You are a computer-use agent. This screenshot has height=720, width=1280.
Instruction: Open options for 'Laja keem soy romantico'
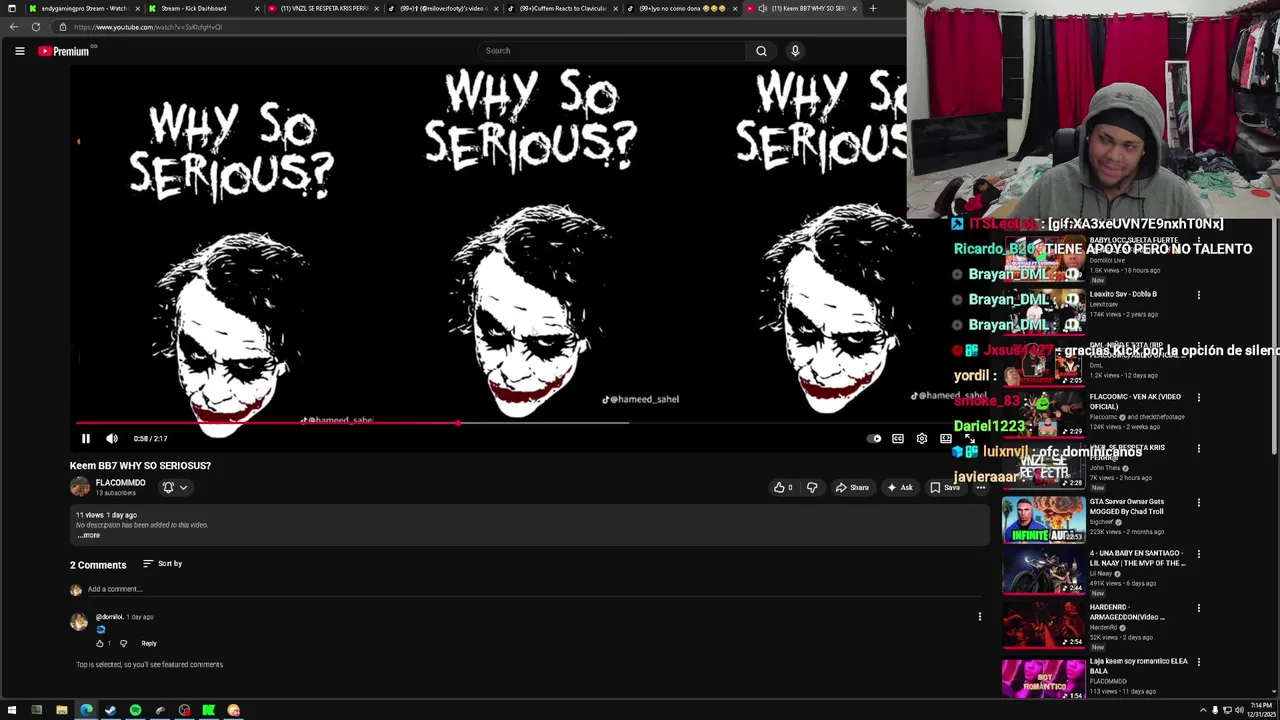tap(1199, 662)
